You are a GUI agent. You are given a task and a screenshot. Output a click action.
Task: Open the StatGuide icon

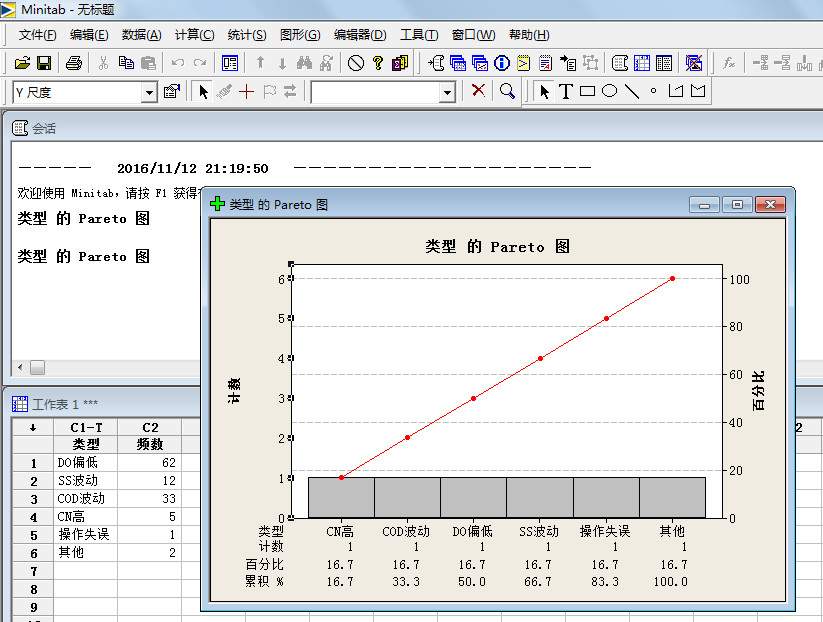click(x=400, y=64)
